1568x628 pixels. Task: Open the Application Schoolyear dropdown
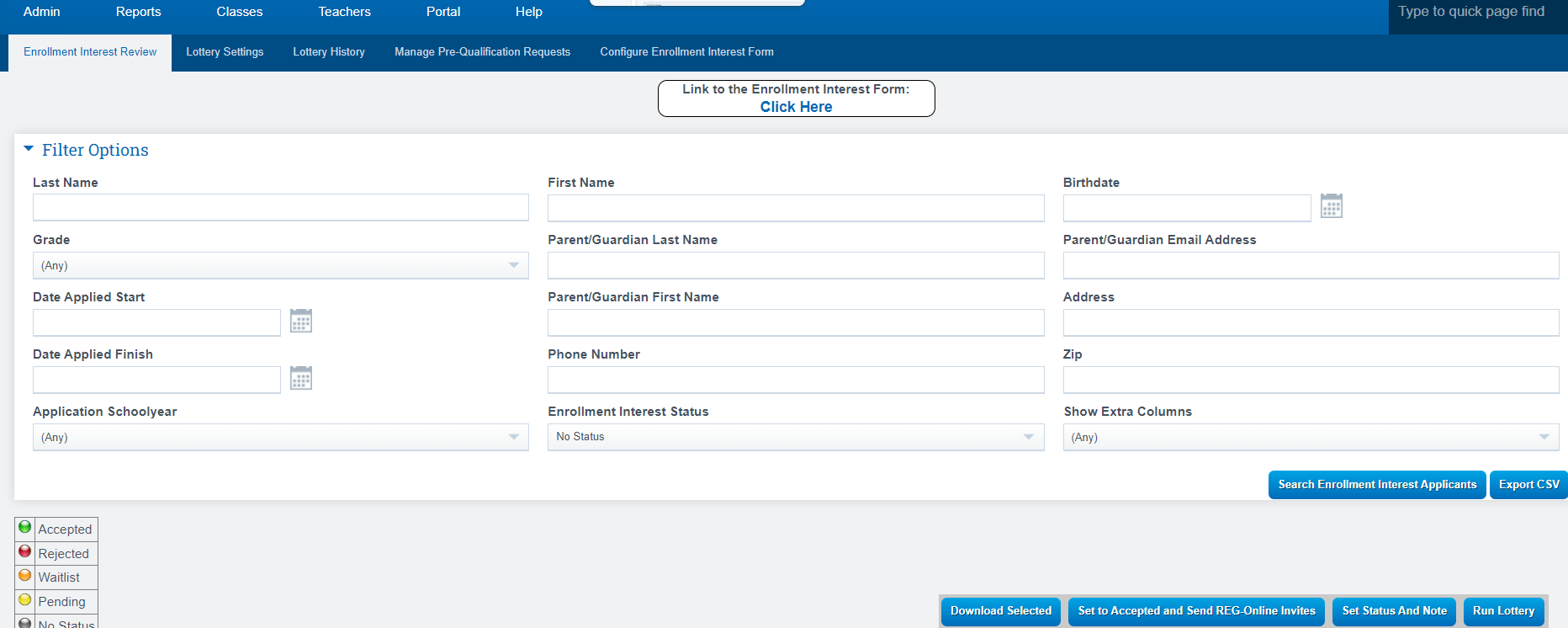coord(280,437)
